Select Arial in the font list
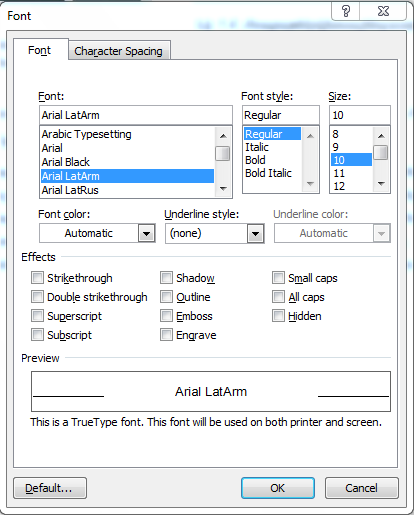 tap(127, 148)
